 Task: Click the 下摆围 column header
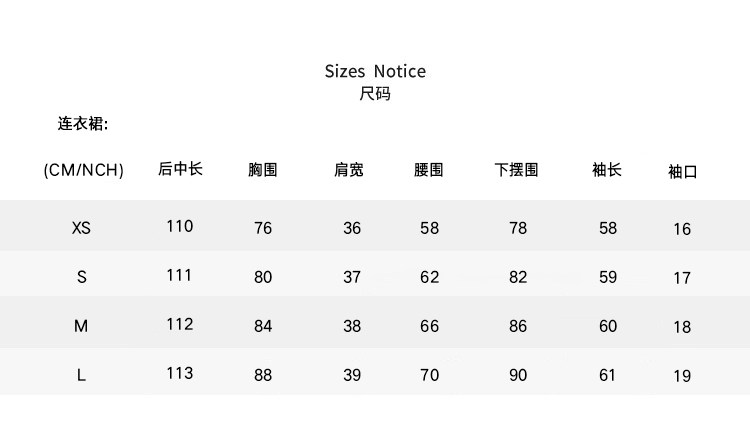[x=517, y=170]
